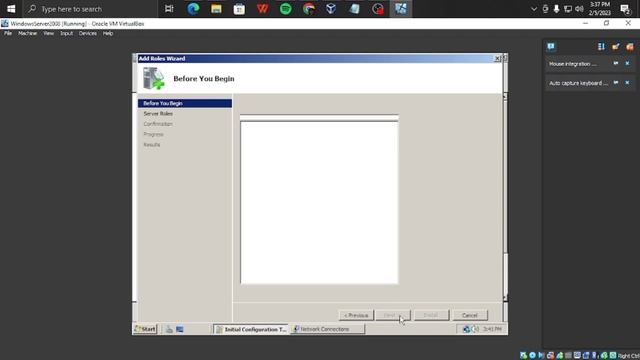Click the processor status bar indicator

tap(595, 356)
